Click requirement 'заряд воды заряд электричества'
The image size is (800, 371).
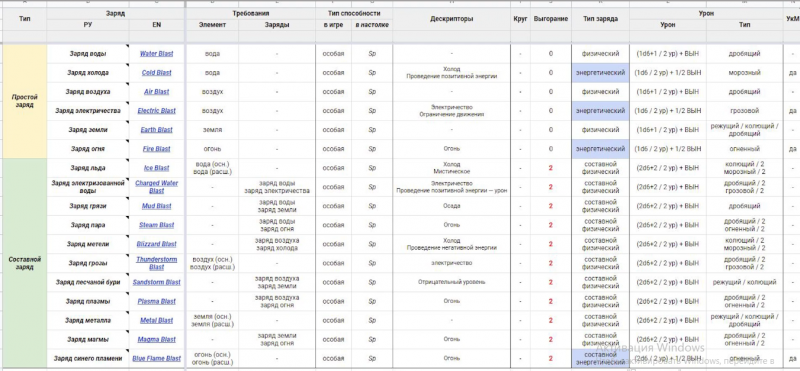click(277, 187)
